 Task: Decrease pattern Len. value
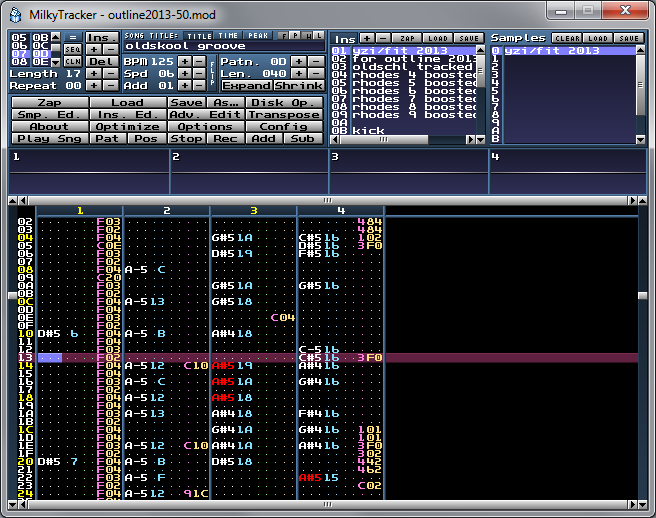316,74
